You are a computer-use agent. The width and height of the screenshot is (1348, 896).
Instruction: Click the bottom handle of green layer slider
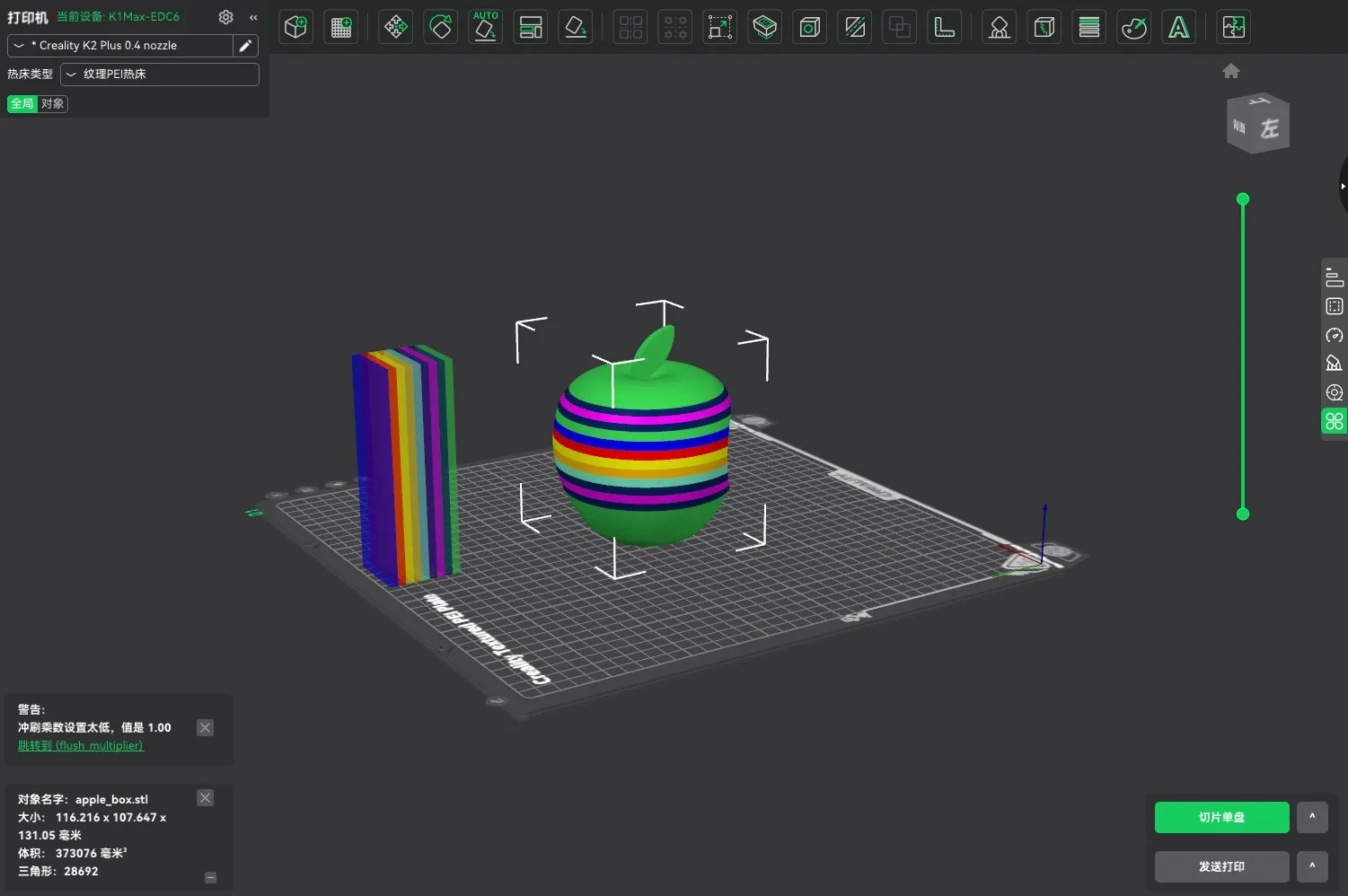(1243, 514)
